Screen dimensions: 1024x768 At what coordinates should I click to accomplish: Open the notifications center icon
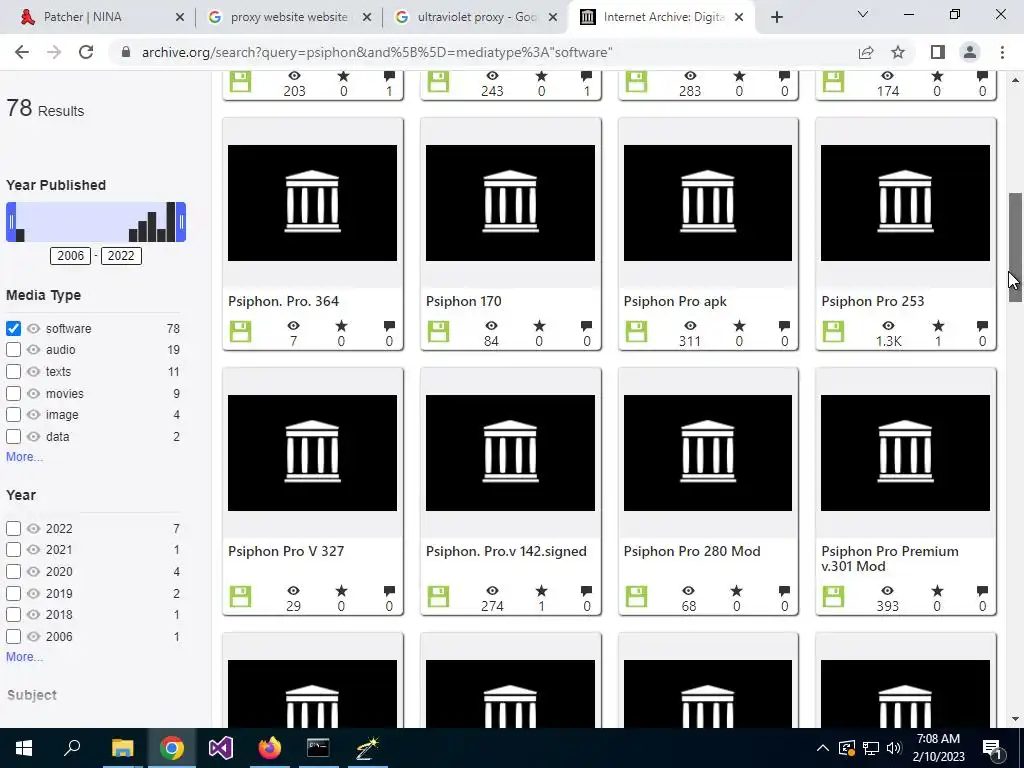pos(992,748)
